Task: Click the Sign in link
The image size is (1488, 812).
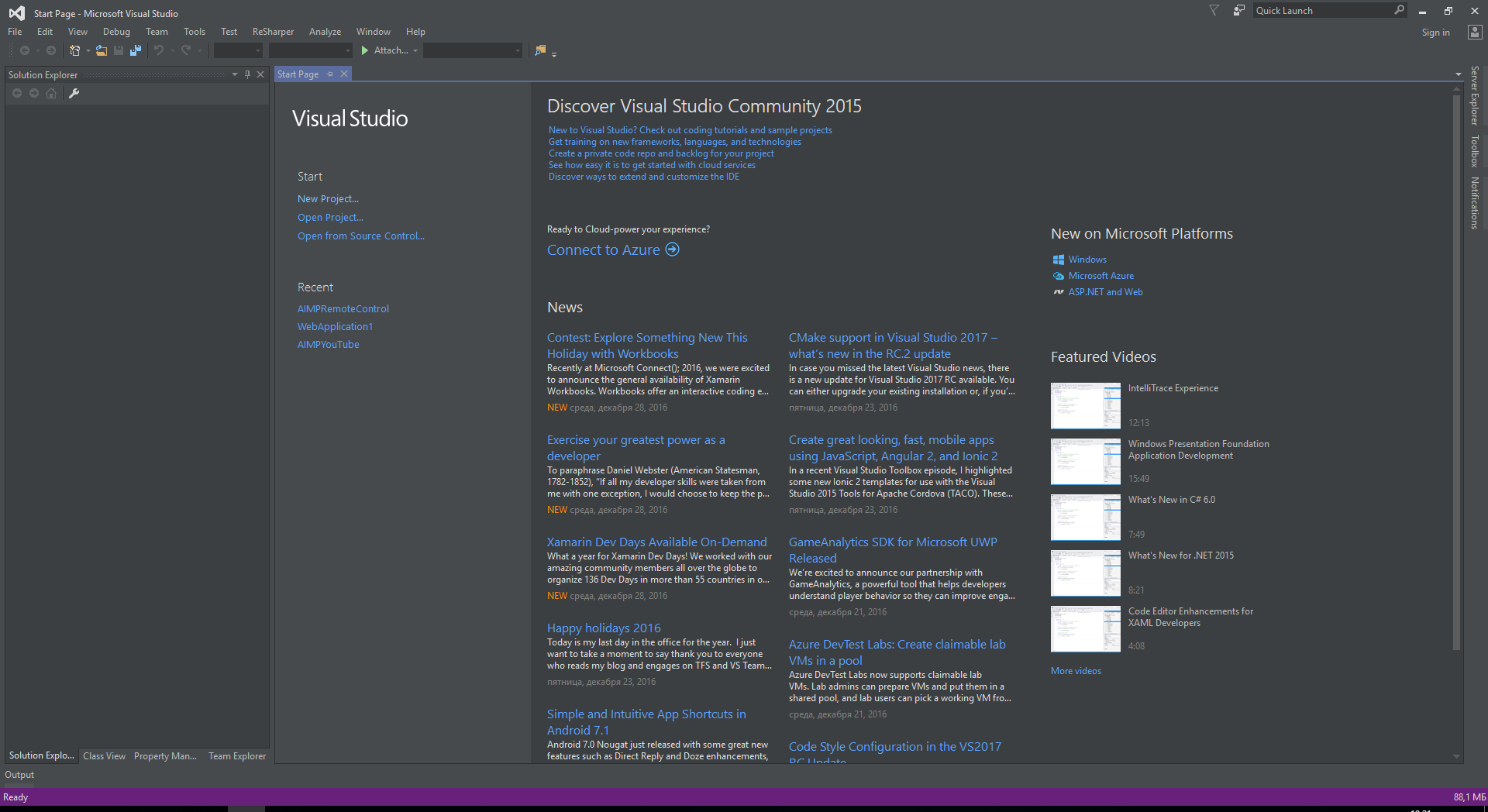Action: [1435, 33]
